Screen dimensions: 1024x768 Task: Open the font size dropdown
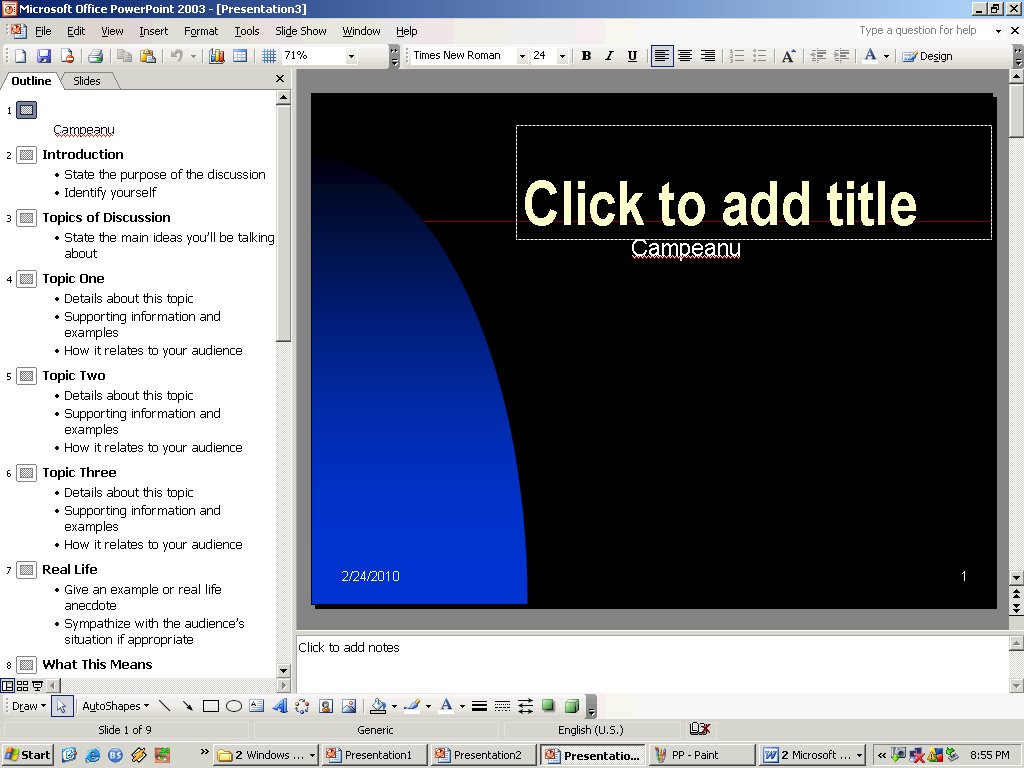[x=562, y=56]
